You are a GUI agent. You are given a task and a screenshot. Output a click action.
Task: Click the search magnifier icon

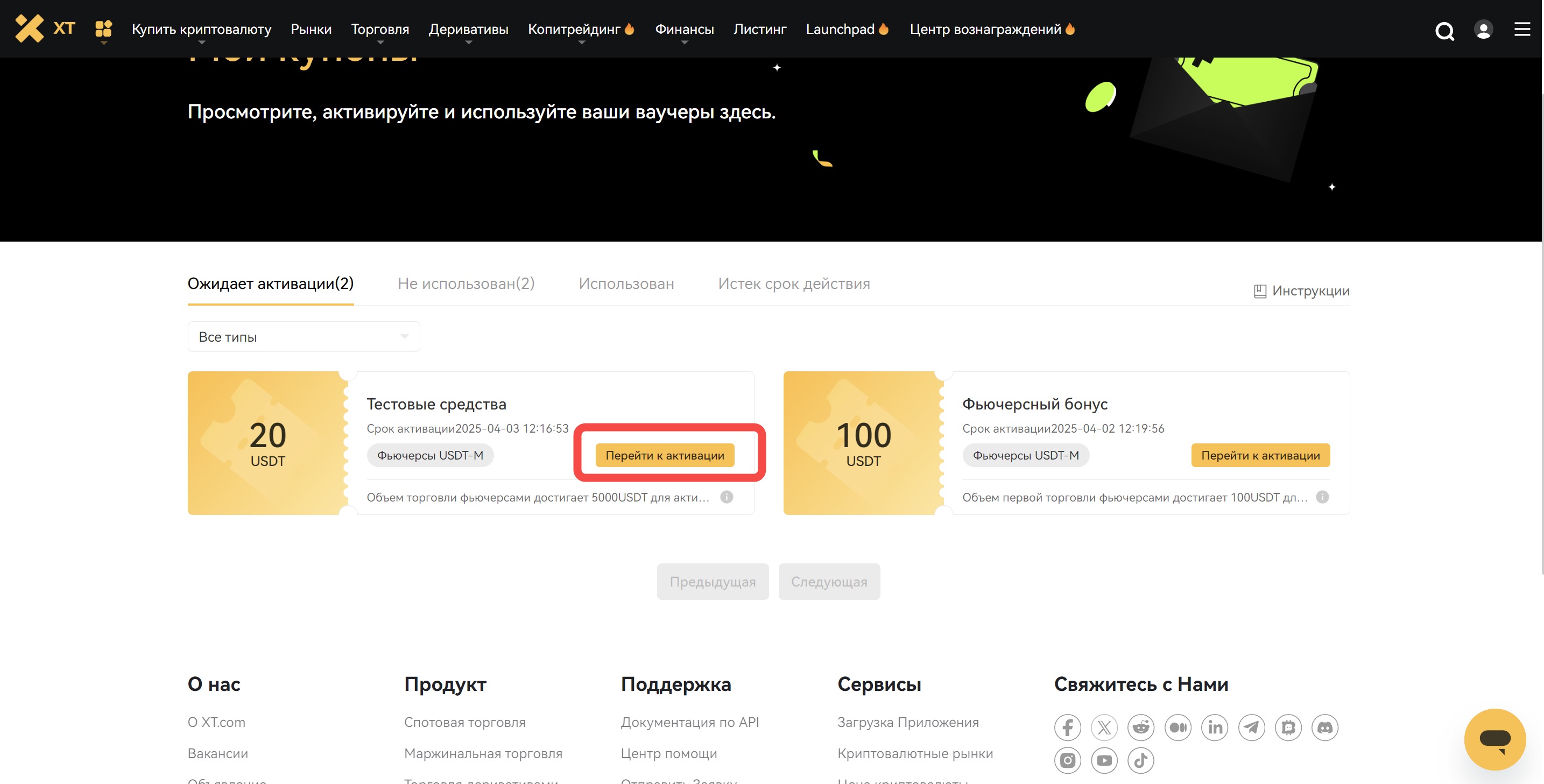(1444, 30)
